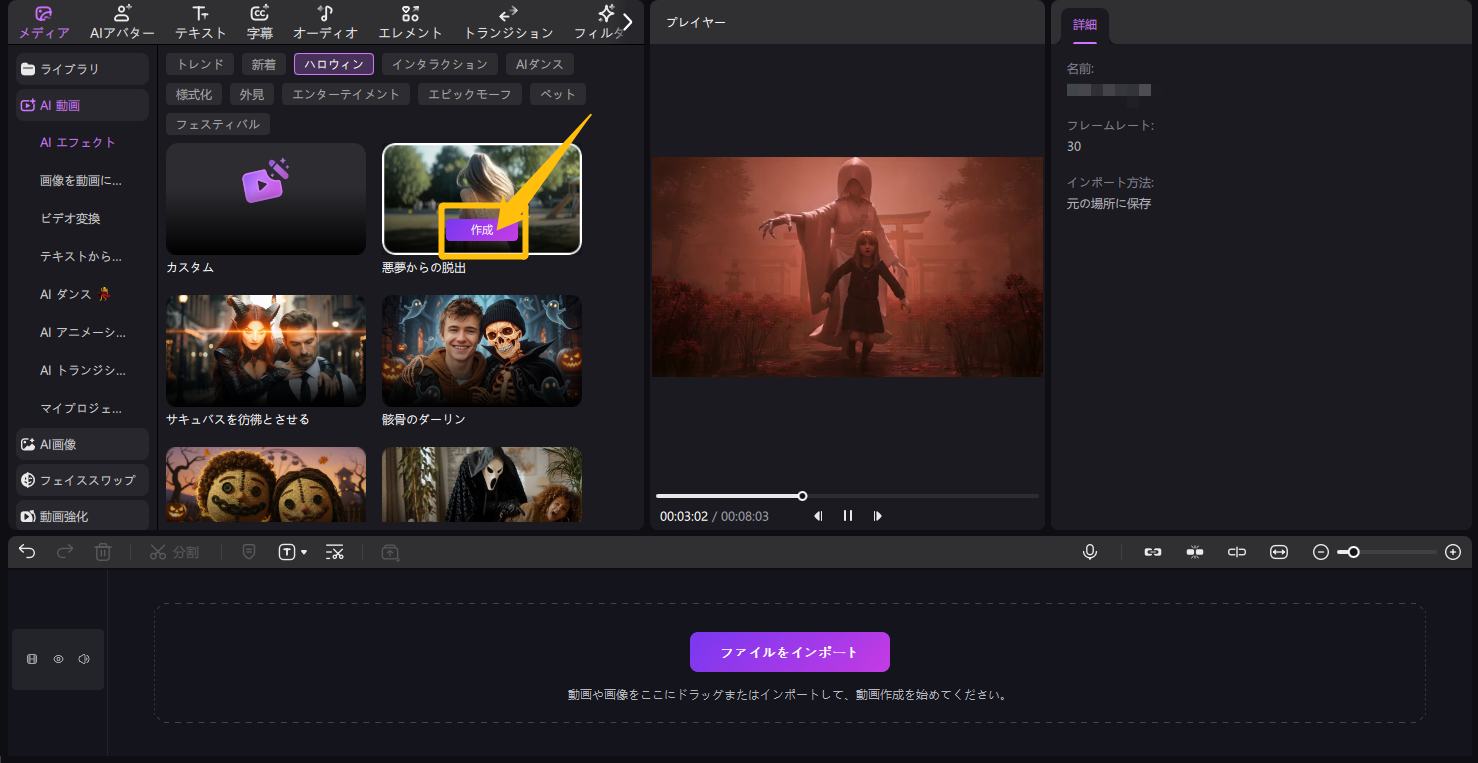Click the zoom in plus icon
This screenshot has height=763, width=1478.
tap(1453, 552)
